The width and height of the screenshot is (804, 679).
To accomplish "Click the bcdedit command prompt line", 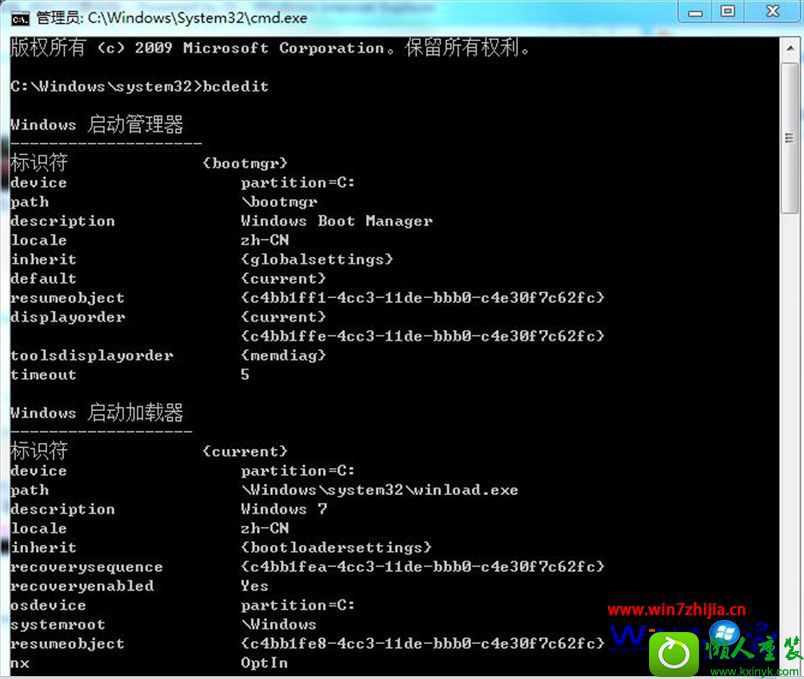I will coord(139,86).
